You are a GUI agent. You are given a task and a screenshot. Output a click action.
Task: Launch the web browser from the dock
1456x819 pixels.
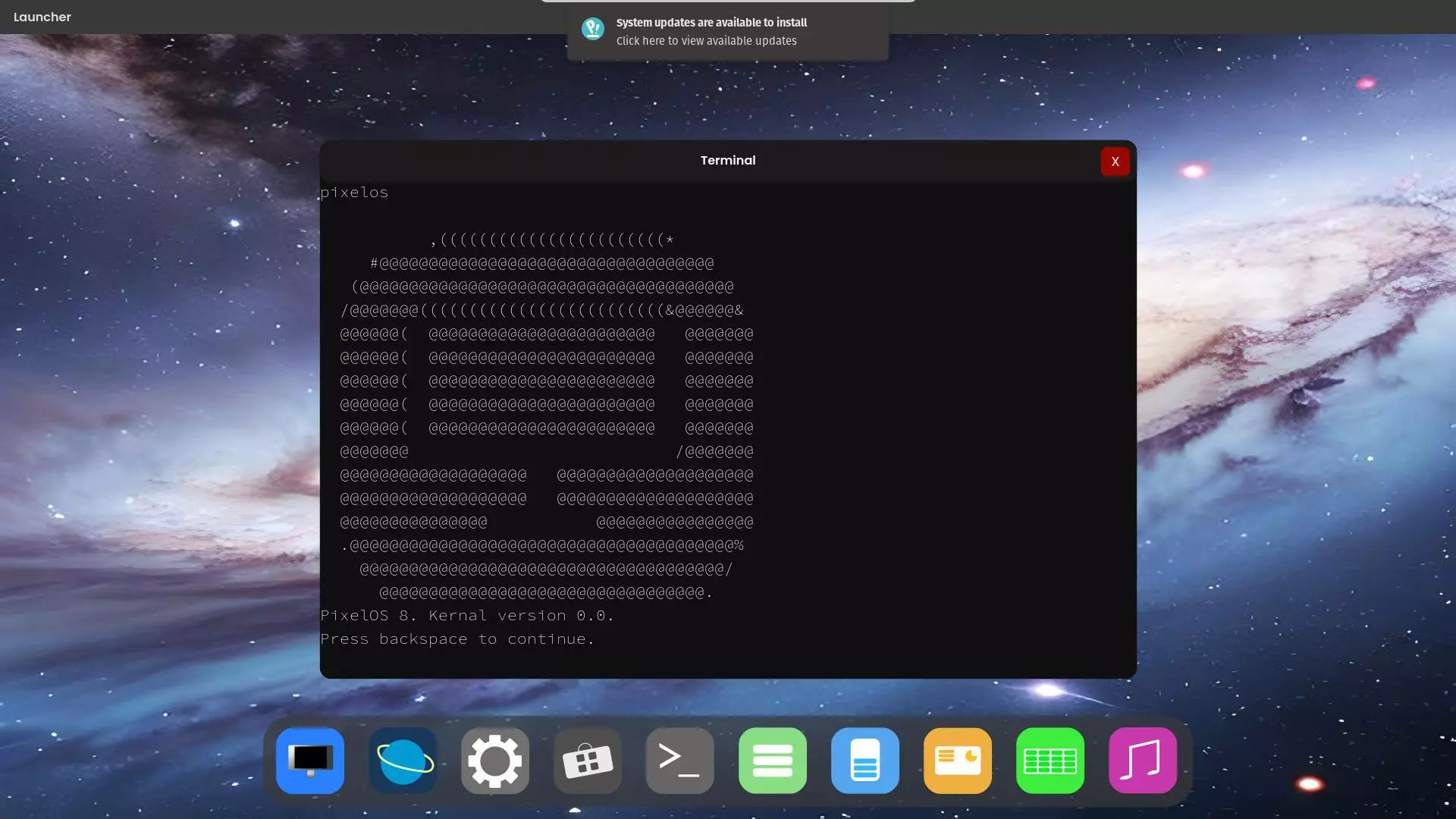(x=402, y=761)
